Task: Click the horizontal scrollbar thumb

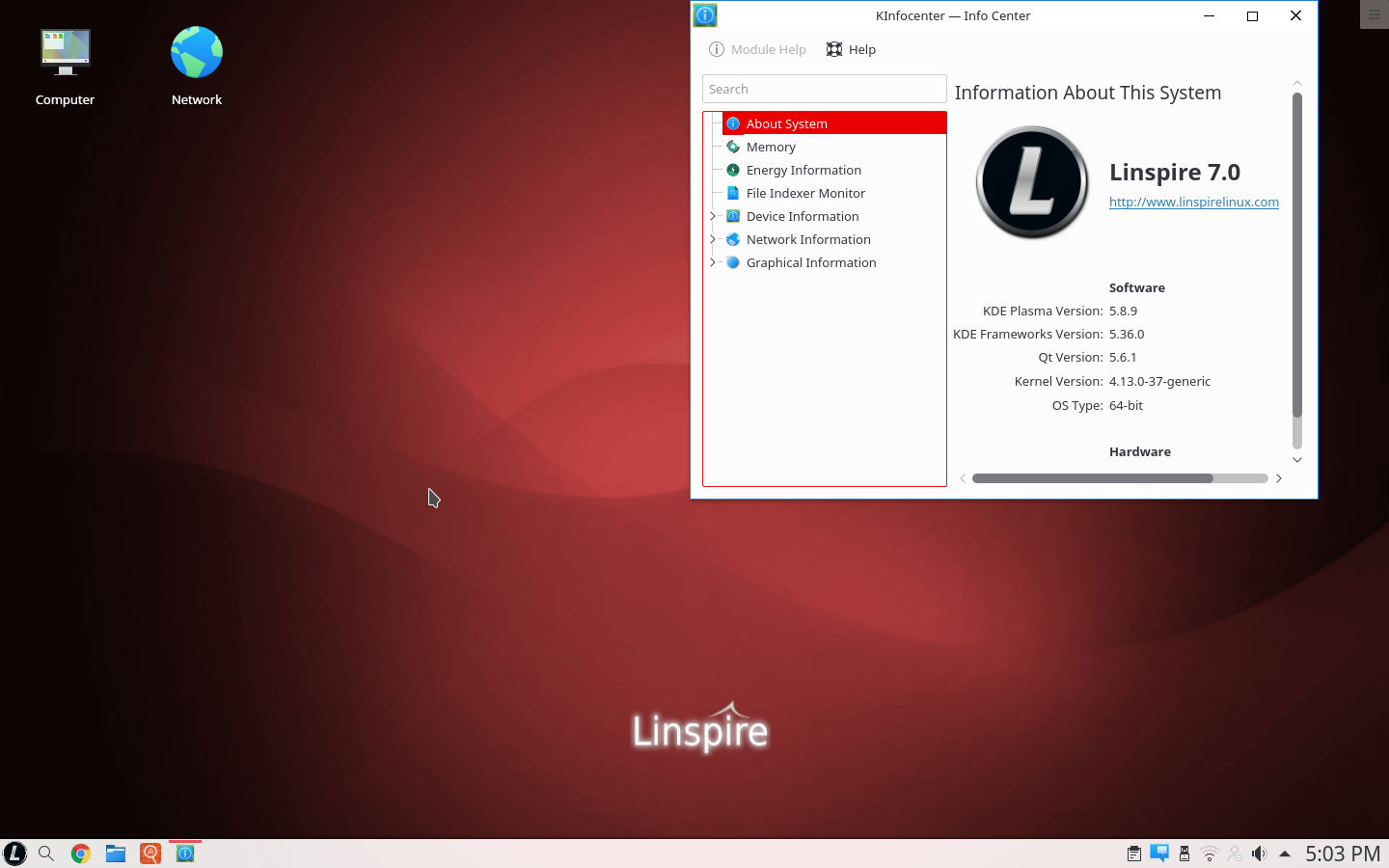Action: 1092,478
